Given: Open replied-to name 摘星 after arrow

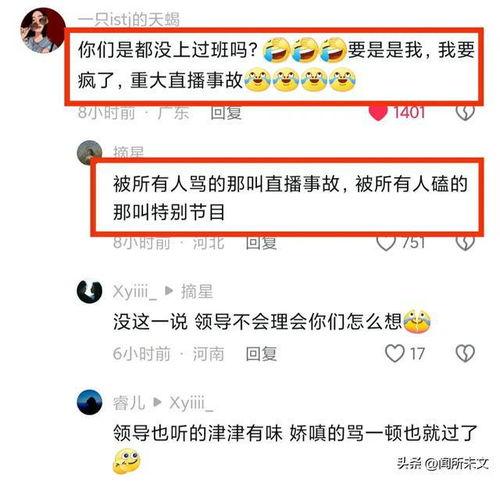Looking at the screenshot, I should coord(197,292).
